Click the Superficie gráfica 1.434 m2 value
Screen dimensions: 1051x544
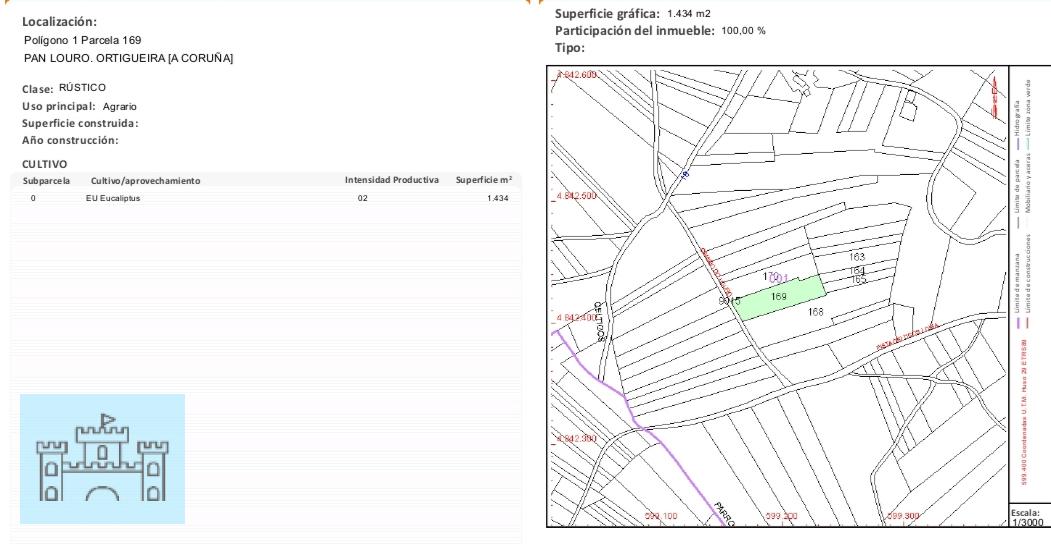[x=688, y=12]
